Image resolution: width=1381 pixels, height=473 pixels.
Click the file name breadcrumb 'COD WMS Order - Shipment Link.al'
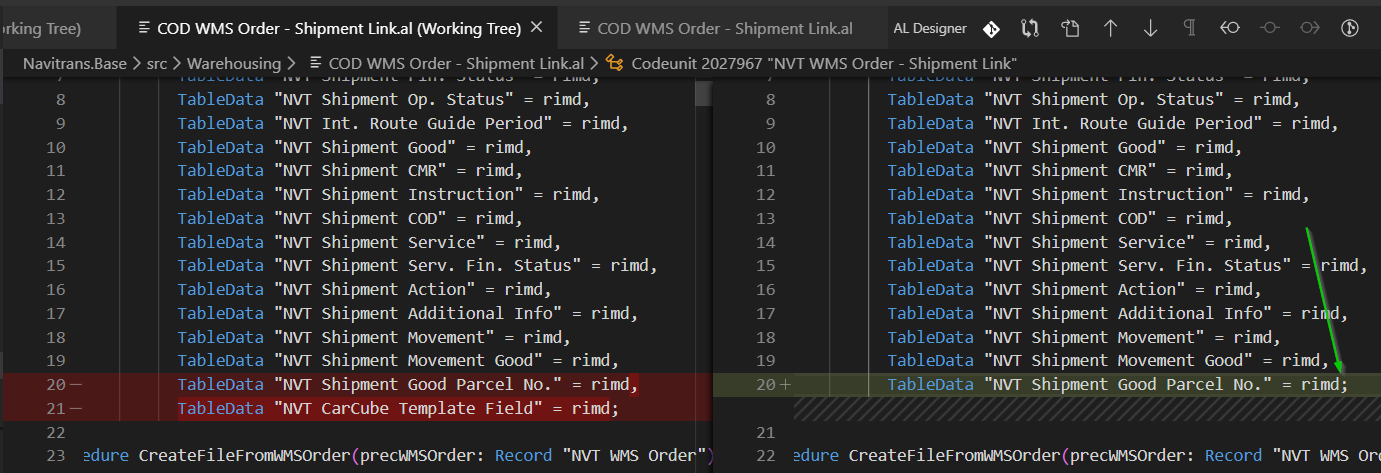point(456,63)
